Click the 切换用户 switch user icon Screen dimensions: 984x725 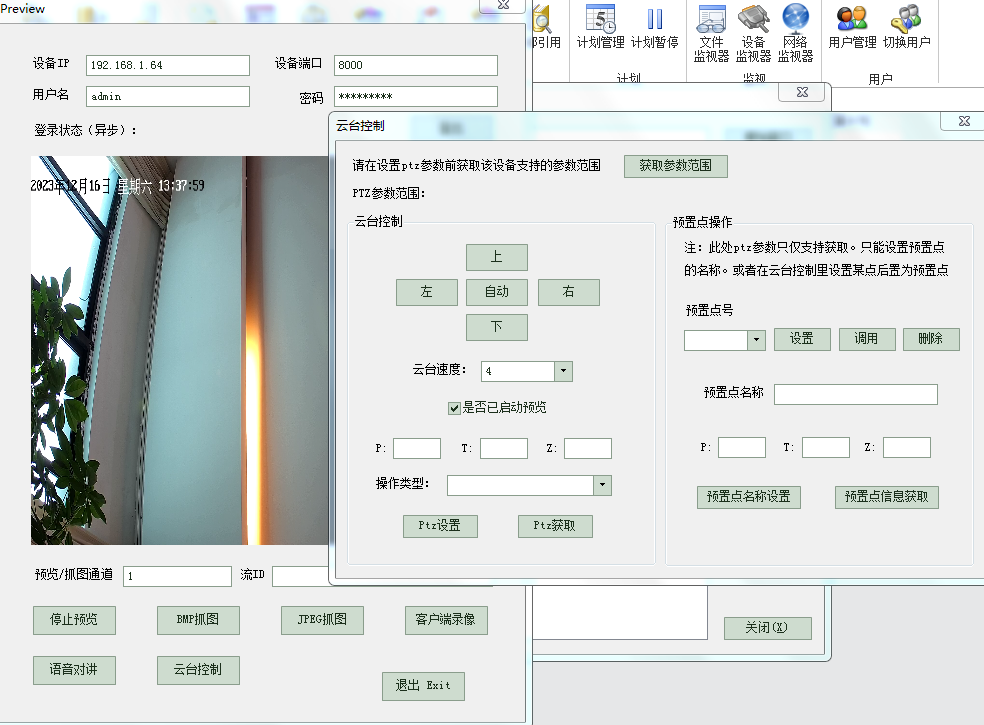pos(906,27)
